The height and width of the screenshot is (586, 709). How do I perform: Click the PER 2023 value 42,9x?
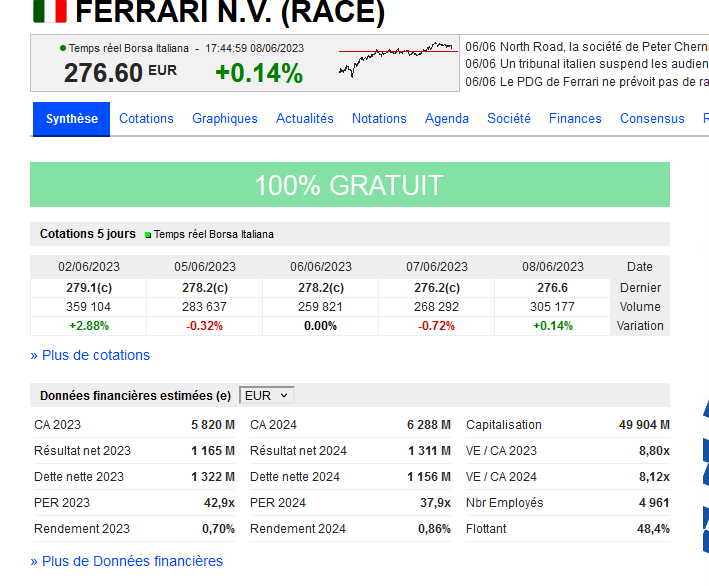(219, 503)
